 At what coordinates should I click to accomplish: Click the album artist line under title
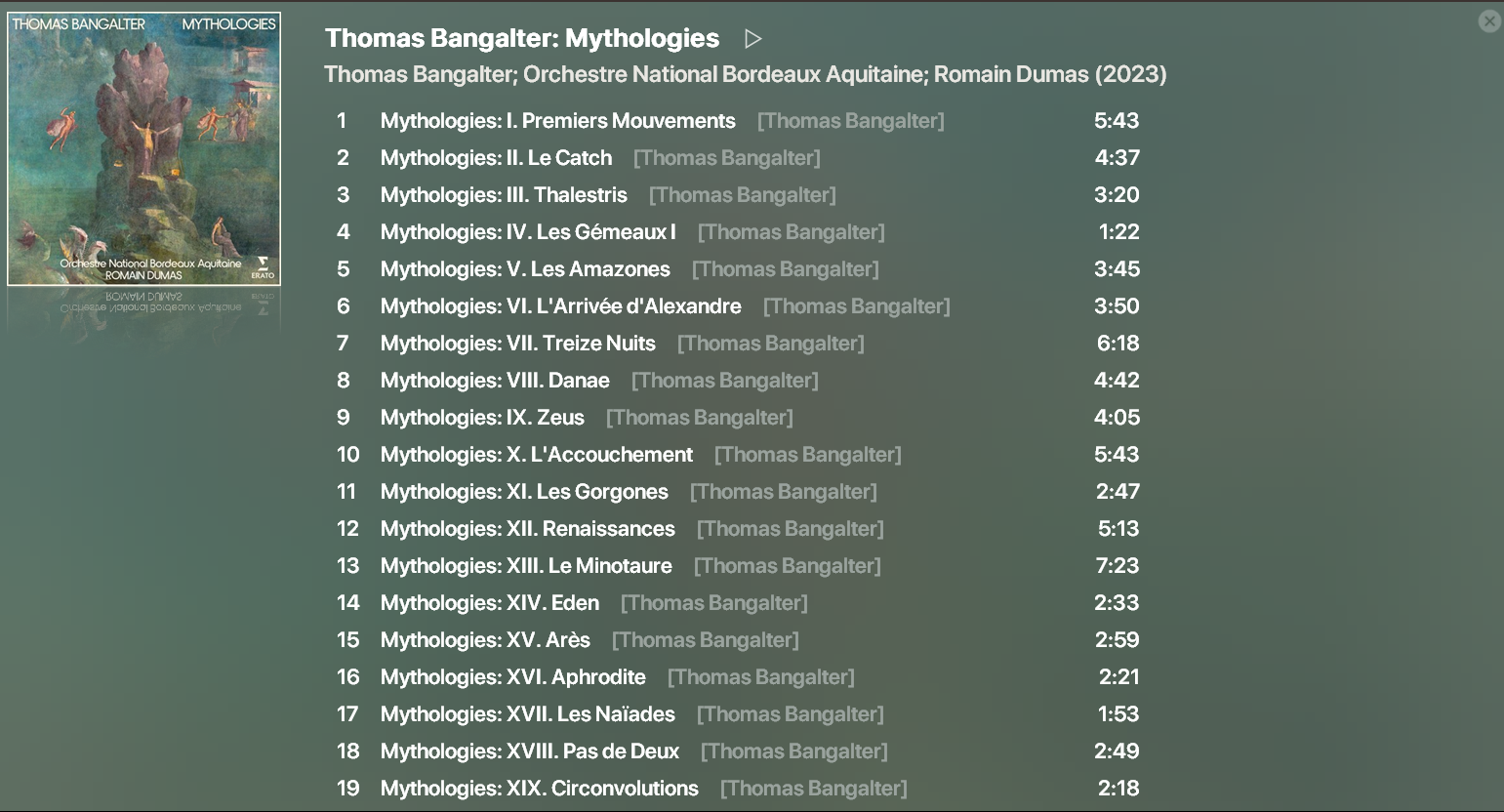pos(745,75)
